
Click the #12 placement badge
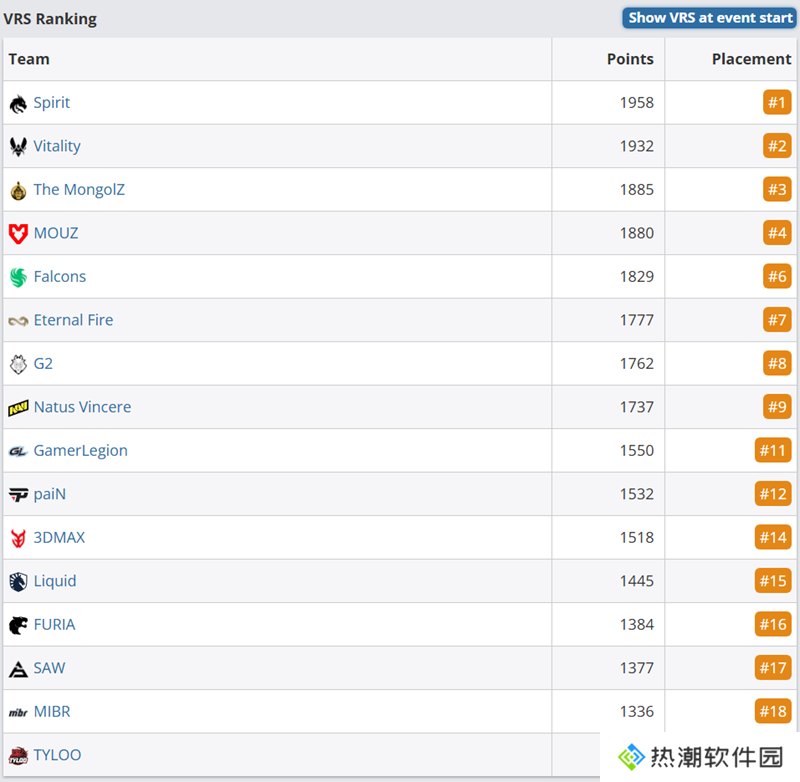point(773,494)
